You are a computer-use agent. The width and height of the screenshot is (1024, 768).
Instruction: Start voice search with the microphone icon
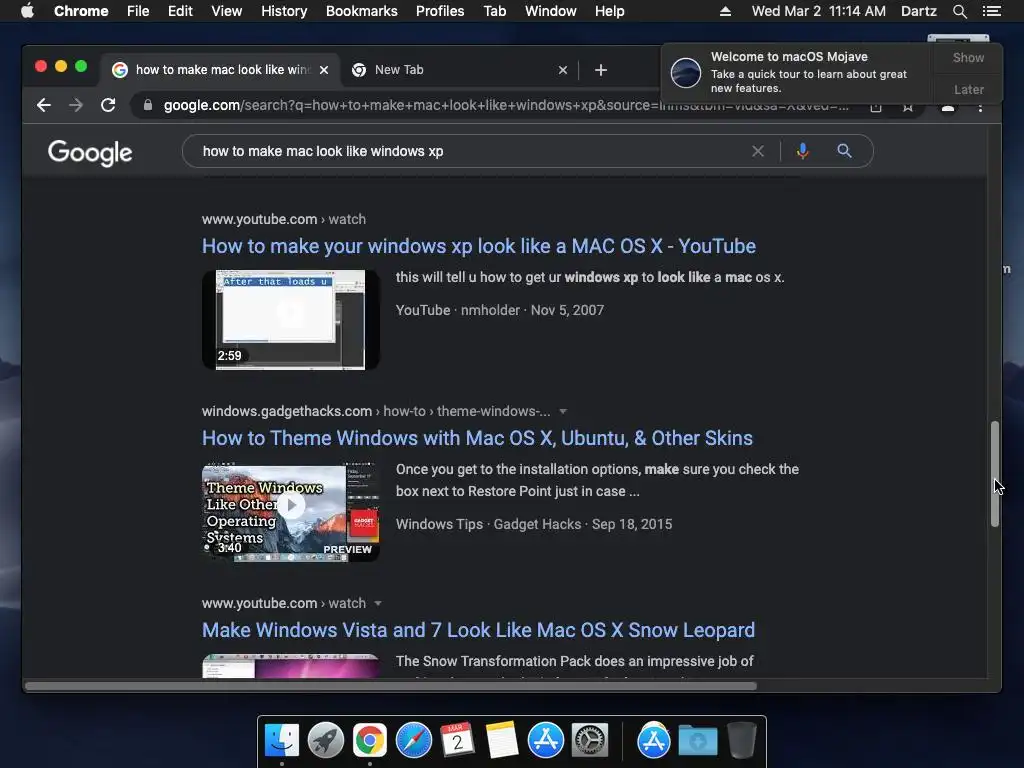click(803, 152)
